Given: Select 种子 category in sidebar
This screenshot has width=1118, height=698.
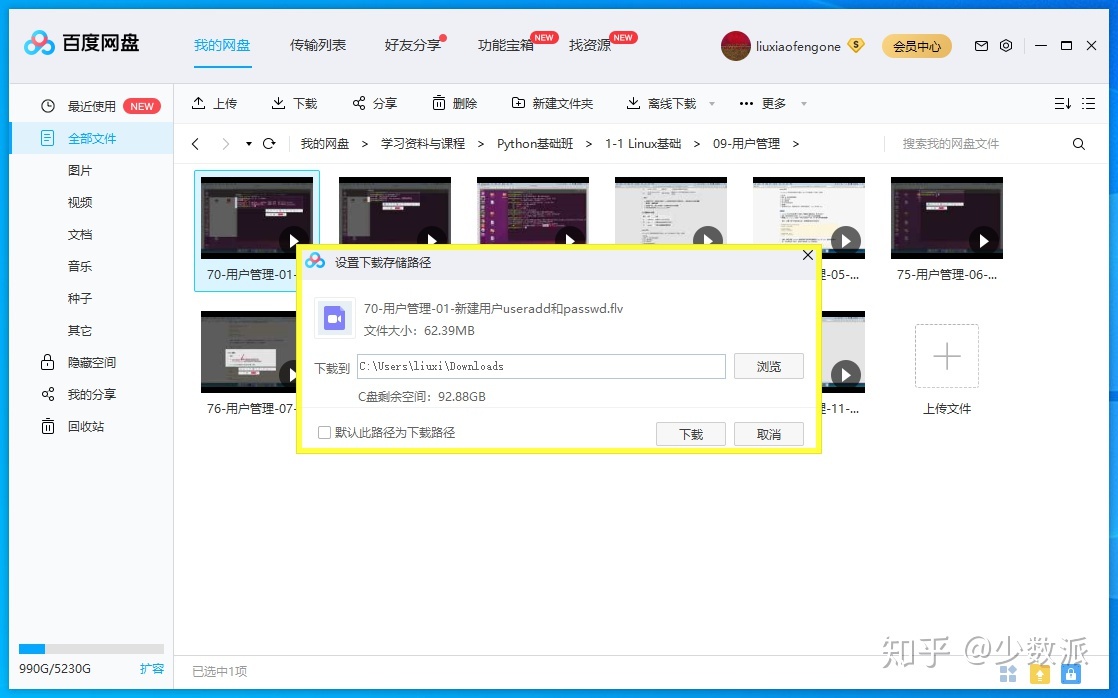Looking at the screenshot, I should pyautogui.click(x=80, y=298).
